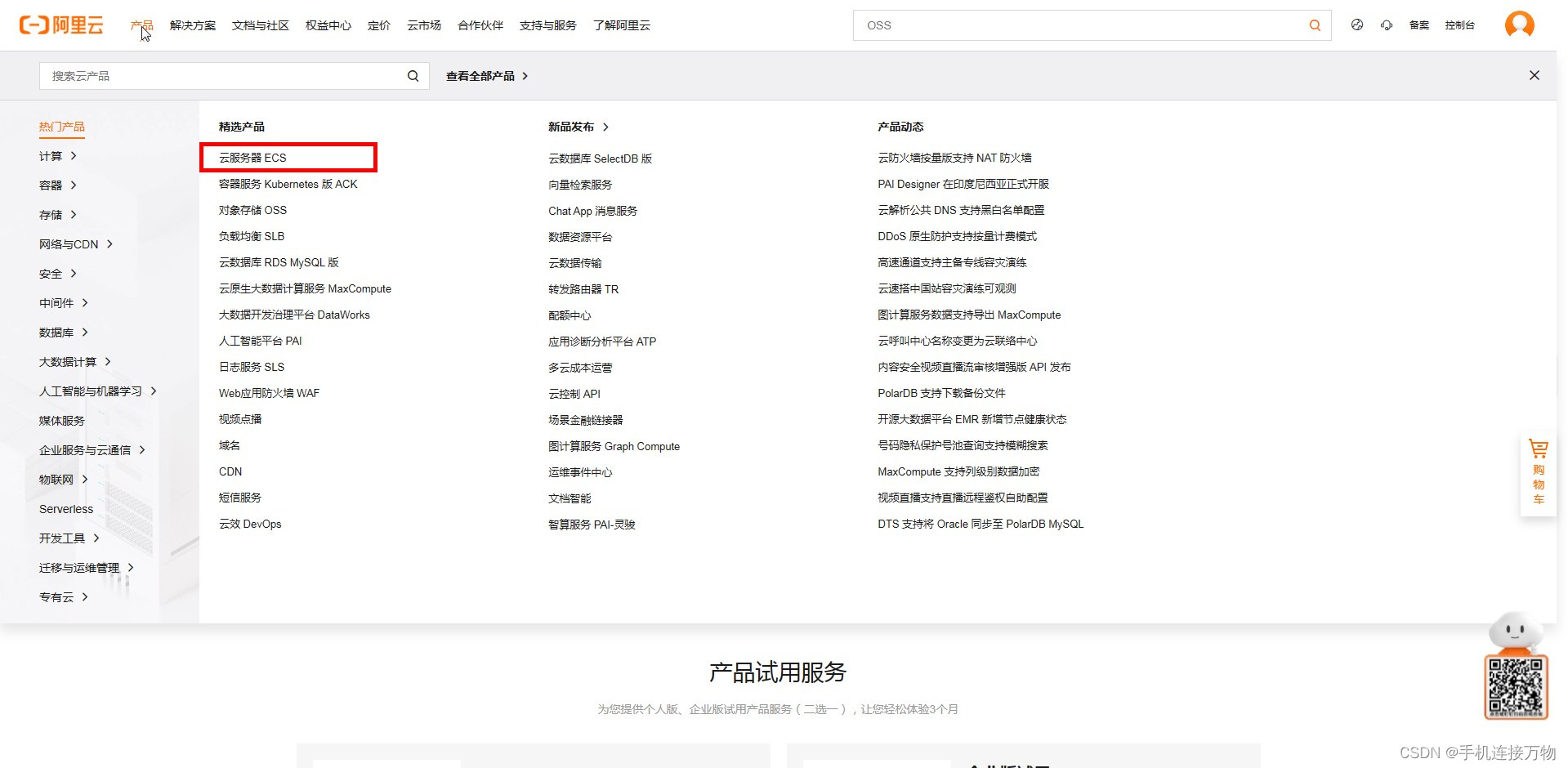The width and height of the screenshot is (1568, 768).
Task: Open Web应用防火墙 WAF
Action: point(269,393)
